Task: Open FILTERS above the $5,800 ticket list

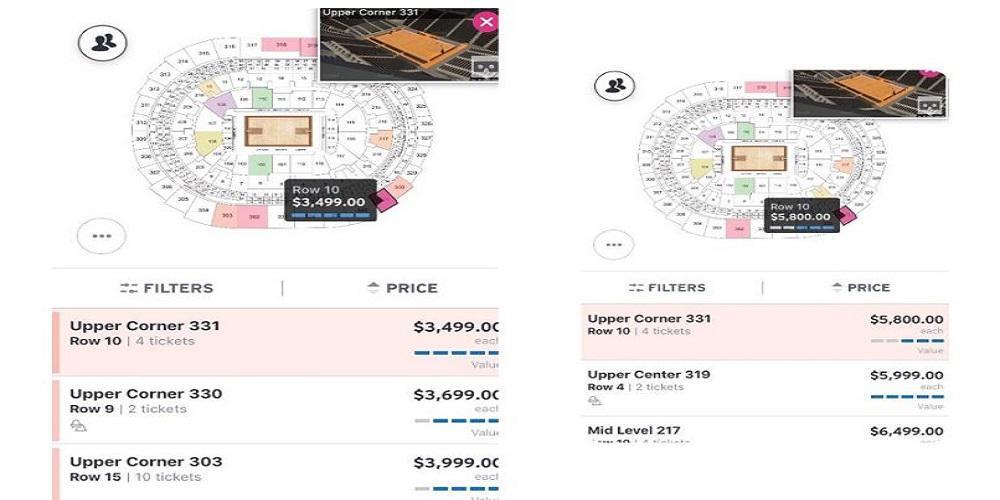Action: click(x=667, y=288)
